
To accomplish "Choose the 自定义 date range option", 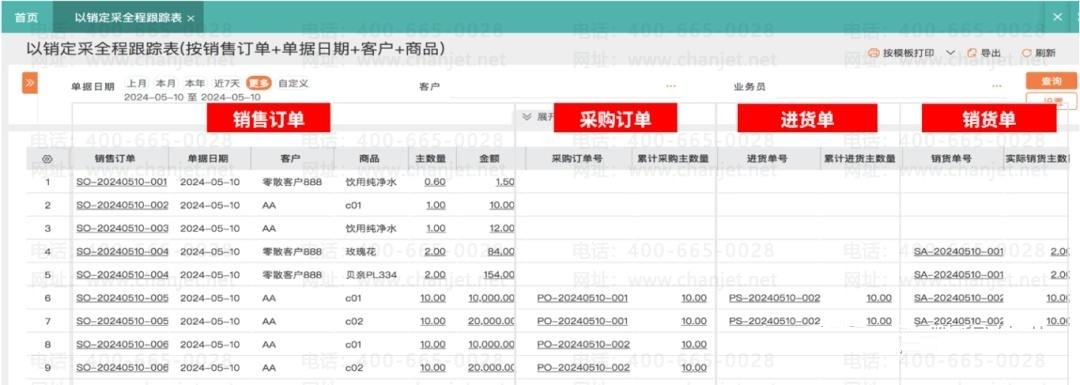I will click(293, 83).
